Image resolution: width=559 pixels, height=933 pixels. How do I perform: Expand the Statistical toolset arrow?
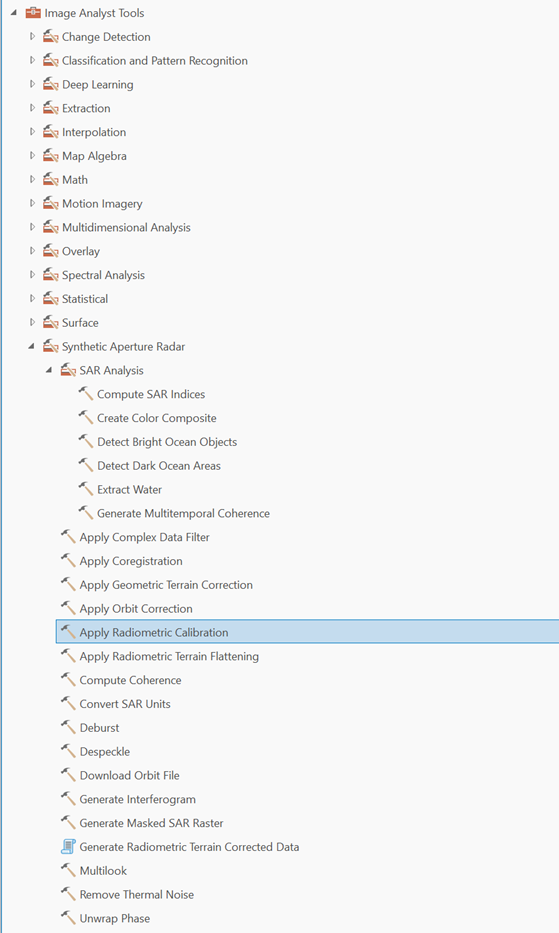click(x=32, y=298)
